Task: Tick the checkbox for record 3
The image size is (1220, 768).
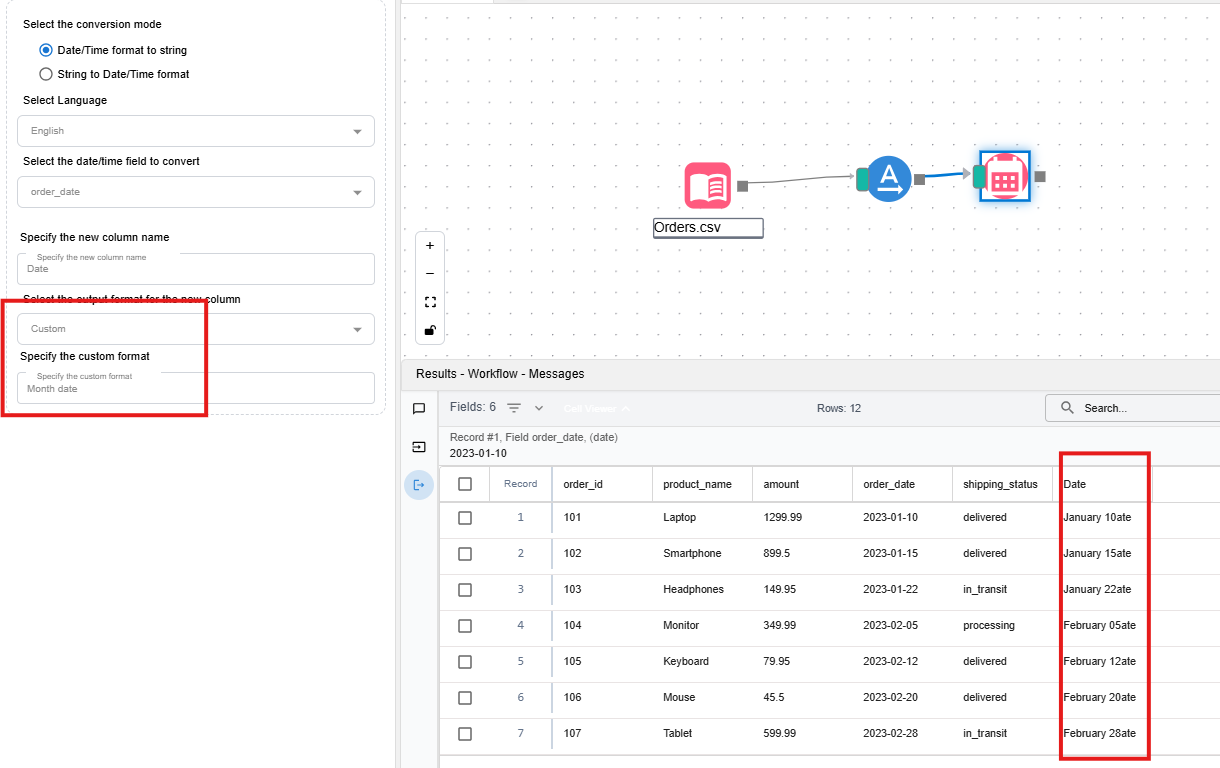Action: [x=465, y=590]
